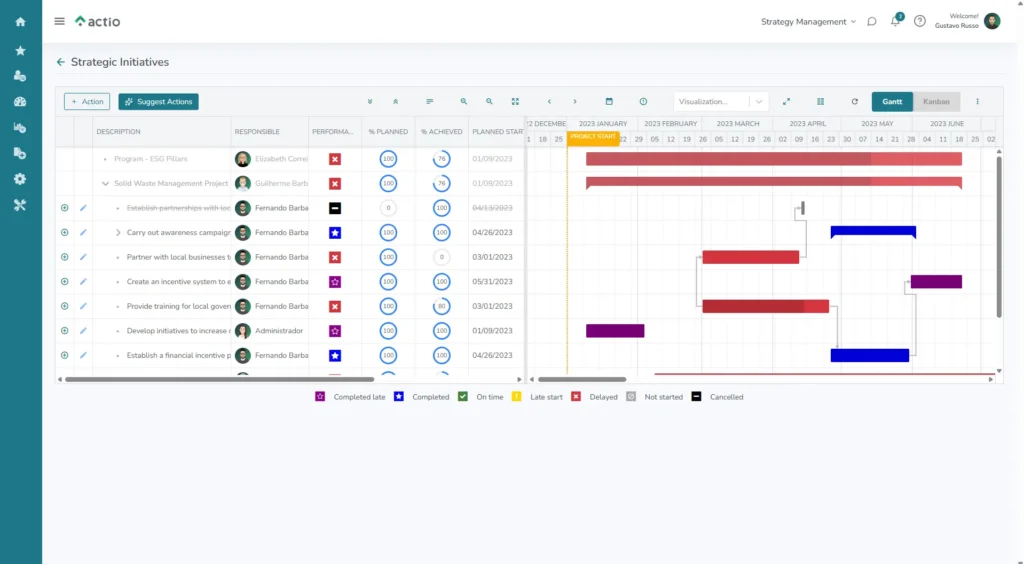Toggle the 'Delayed' legend filter

pyautogui.click(x=576, y=397)
